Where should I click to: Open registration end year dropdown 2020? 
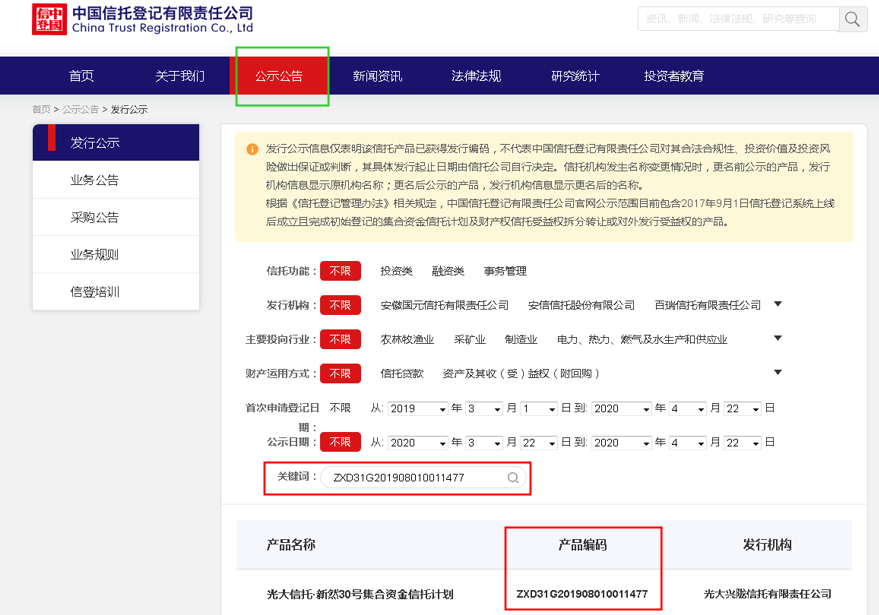tap(621, 409)
